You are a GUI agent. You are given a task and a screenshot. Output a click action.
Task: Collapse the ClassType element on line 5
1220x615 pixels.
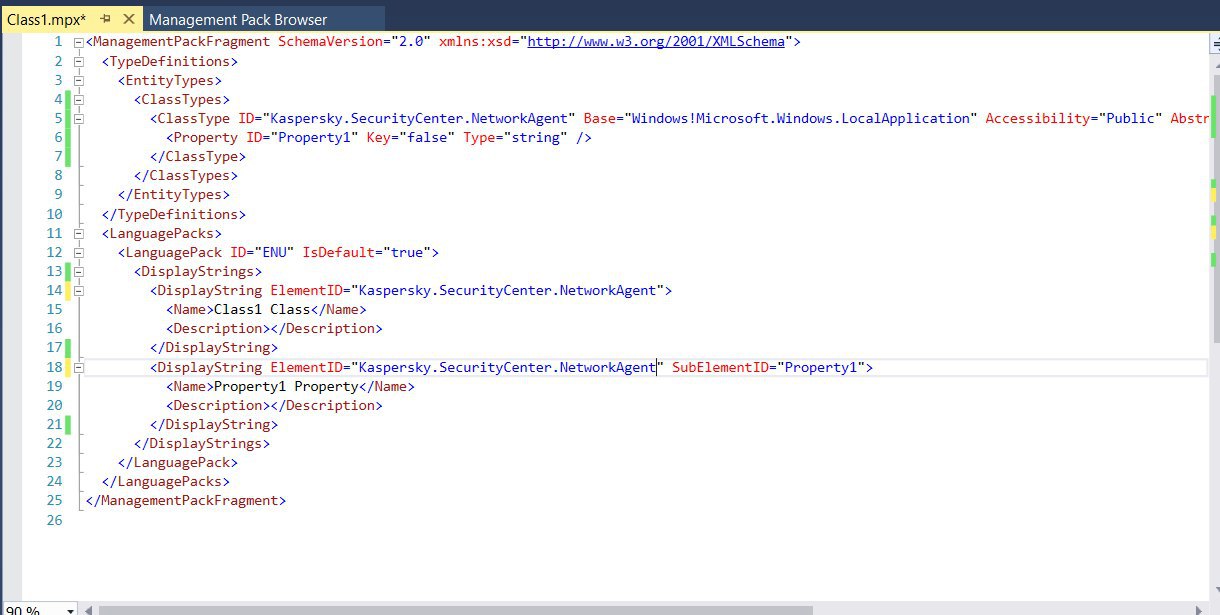pos(79,118)
